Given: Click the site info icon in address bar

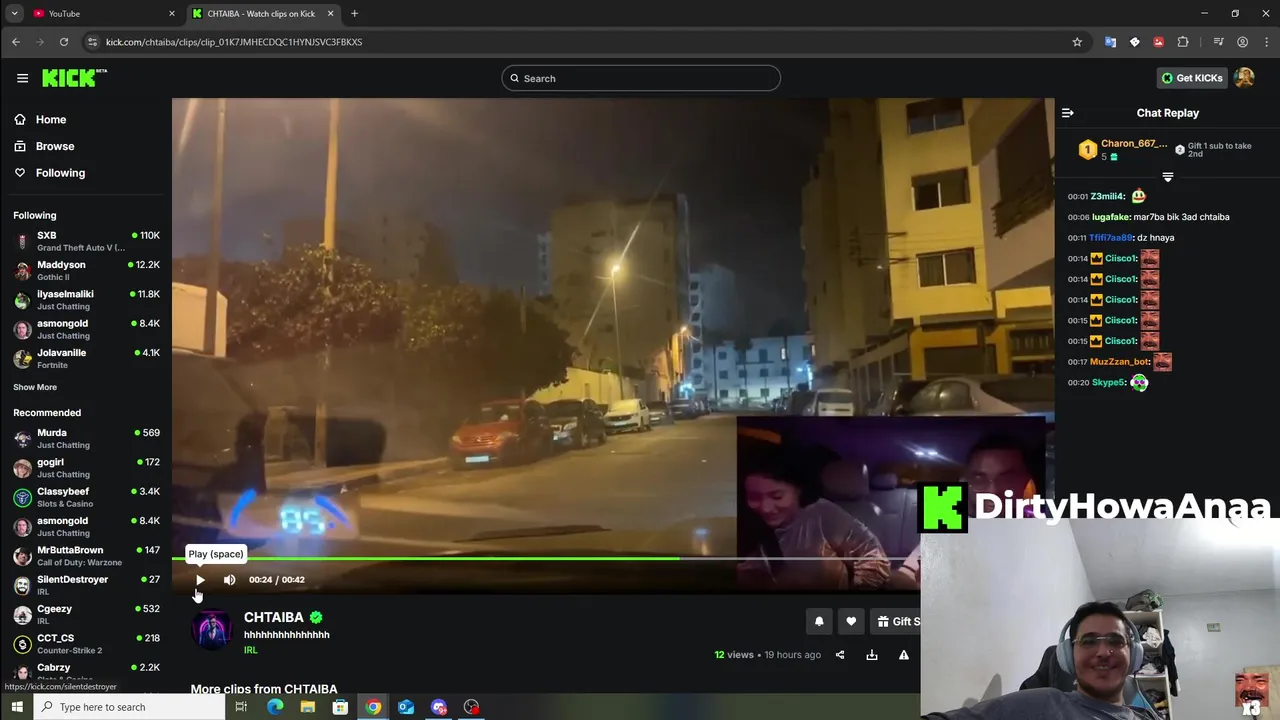Looking at the screenshot, I should [93, 42].
